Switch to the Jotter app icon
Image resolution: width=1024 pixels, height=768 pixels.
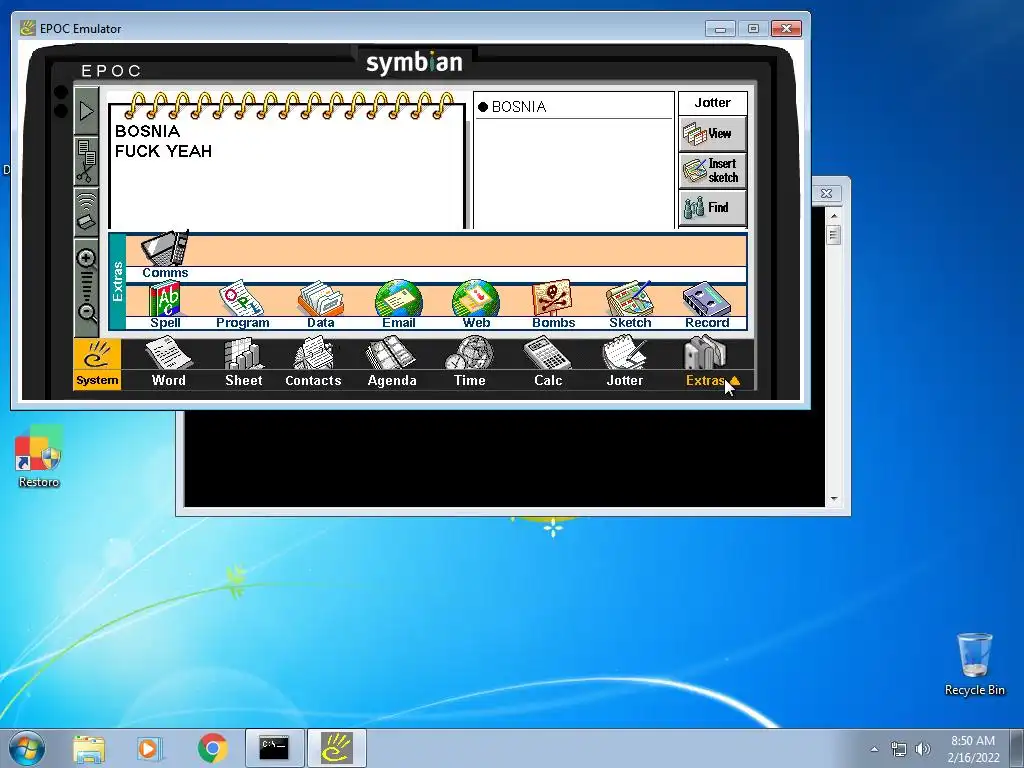pyautogui.click(x=625, y=362)
